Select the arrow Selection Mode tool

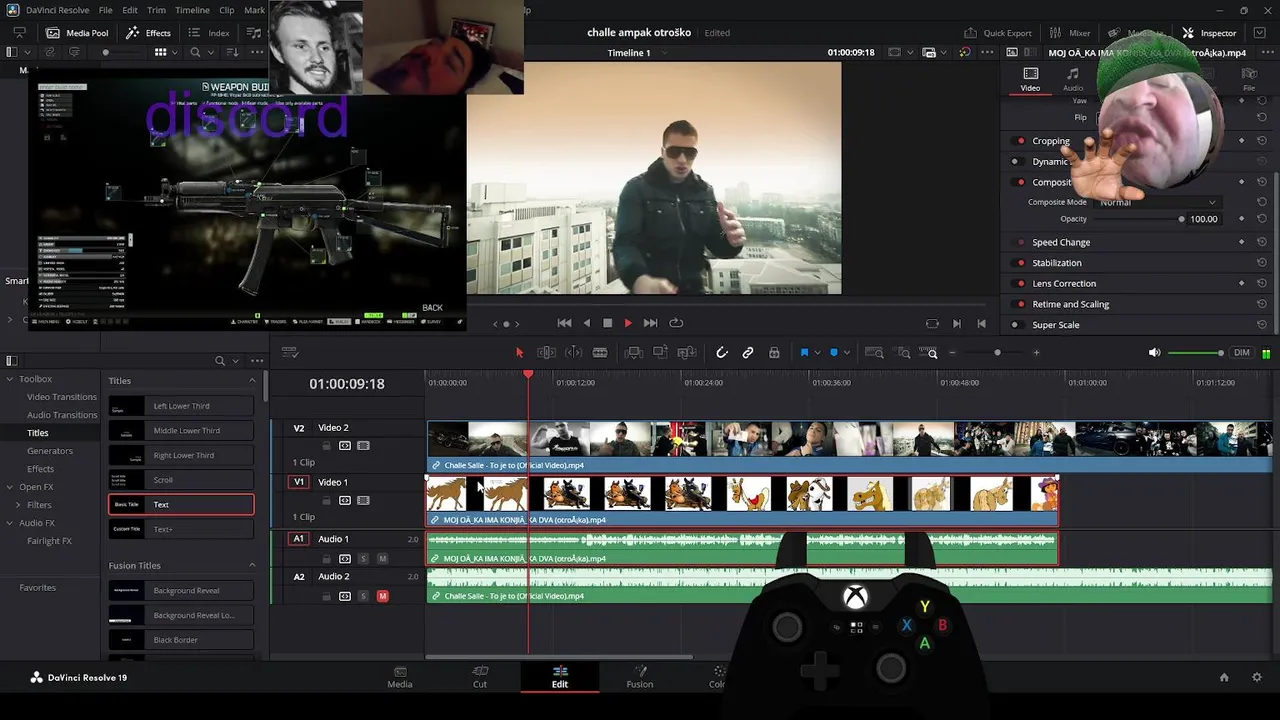point(519,353)
